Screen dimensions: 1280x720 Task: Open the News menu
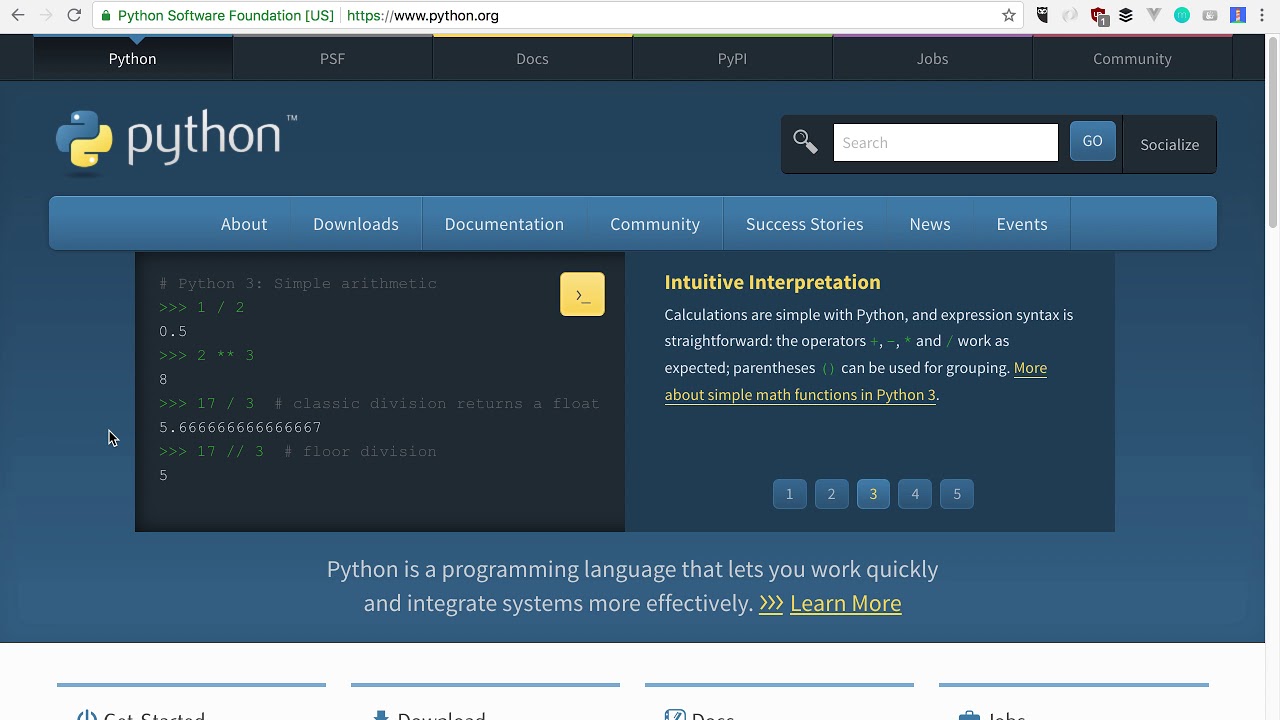tap(930, 224)
